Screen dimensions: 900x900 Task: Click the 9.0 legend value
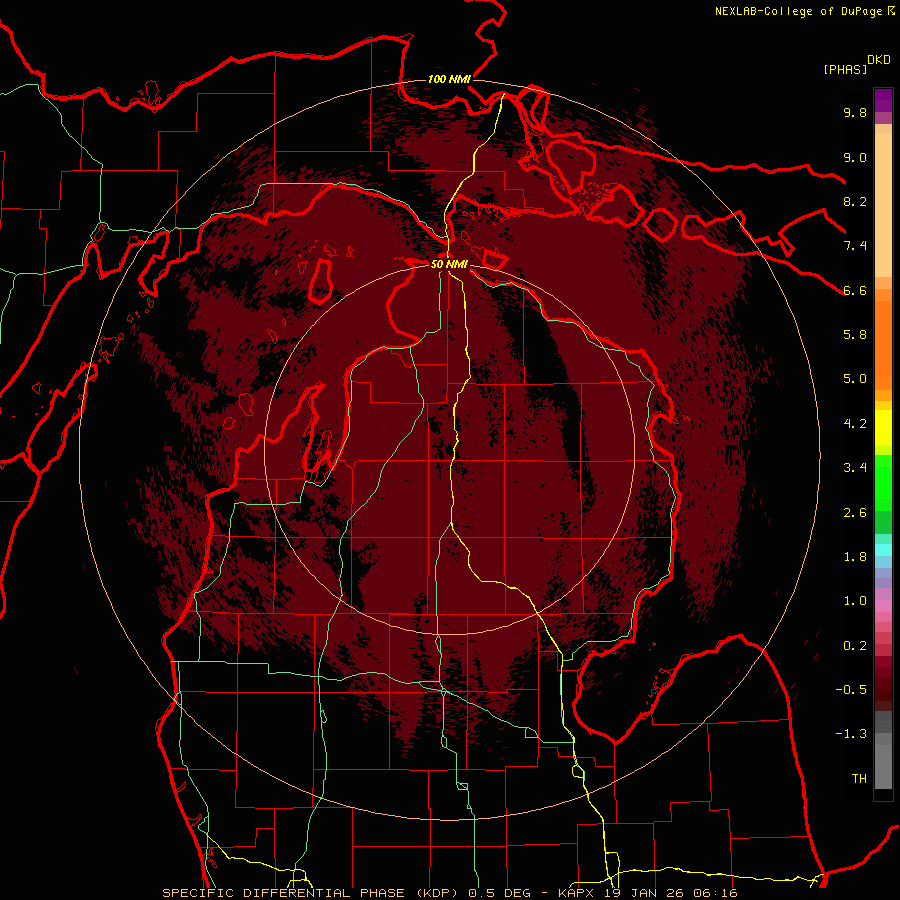point(855,157)
